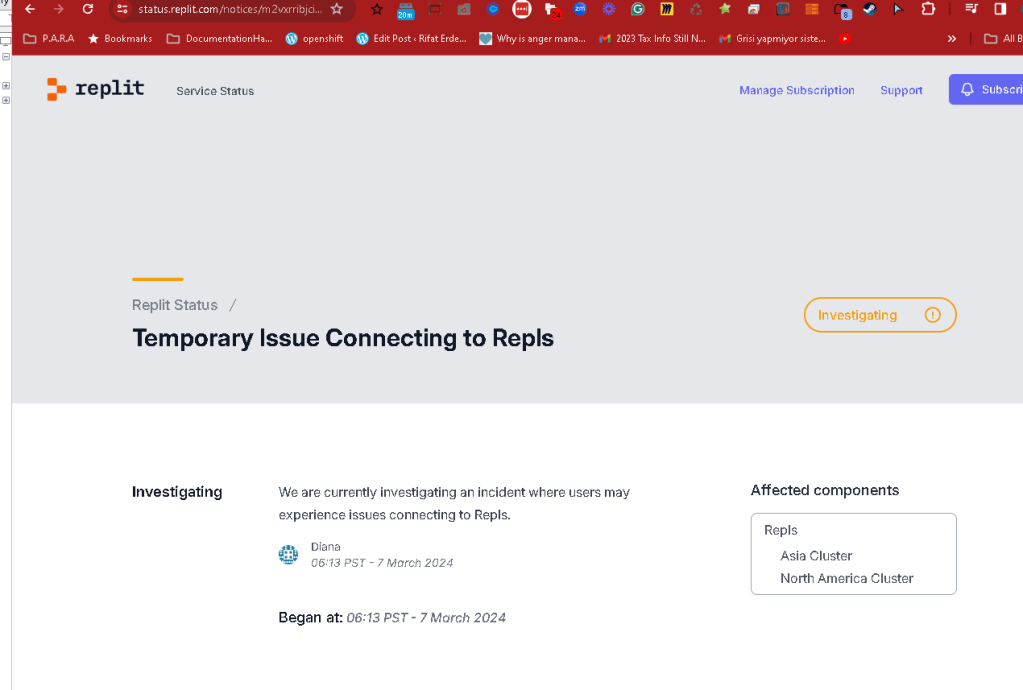The width and height of the screenshot is (1023, 690).
Task: Click the LastPass extension icon
Action: tap(522, 9)
